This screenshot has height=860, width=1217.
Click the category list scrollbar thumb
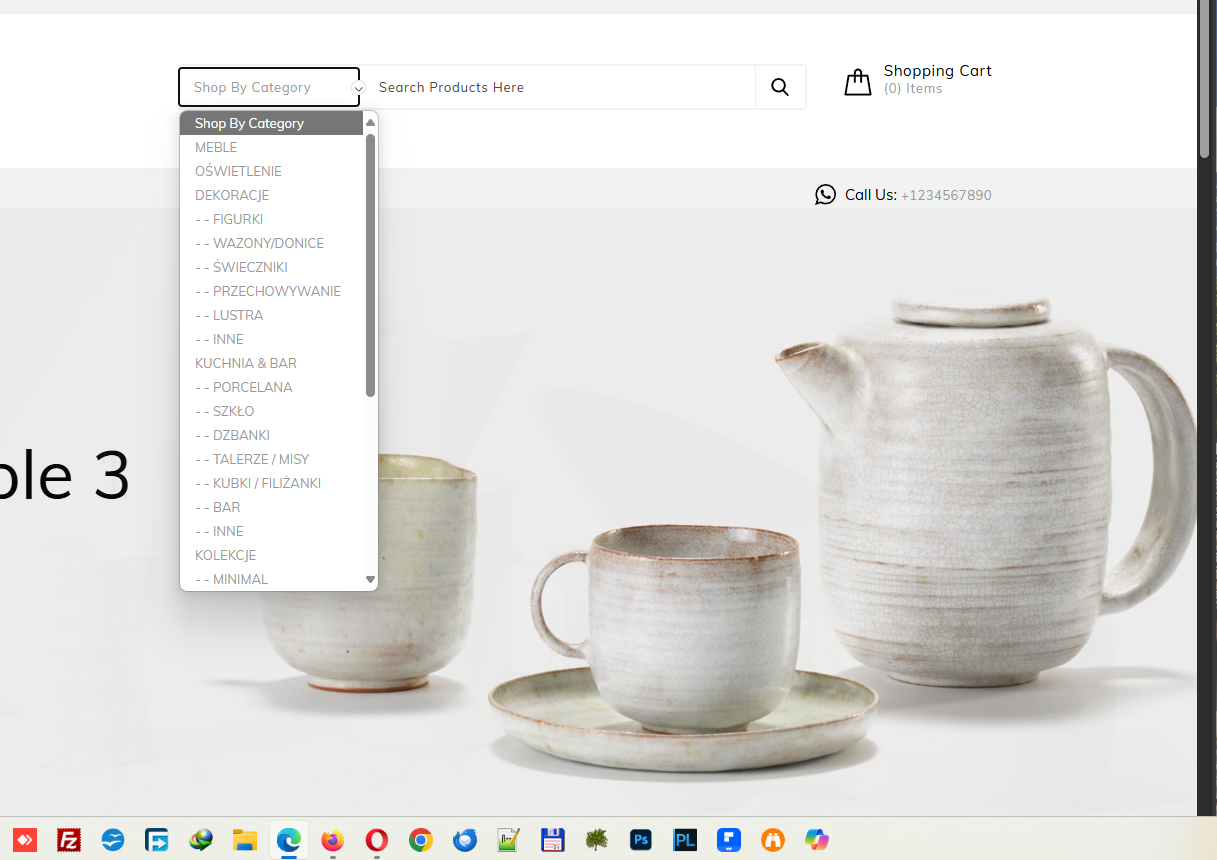pyautogui.click(x=370, y=265)
